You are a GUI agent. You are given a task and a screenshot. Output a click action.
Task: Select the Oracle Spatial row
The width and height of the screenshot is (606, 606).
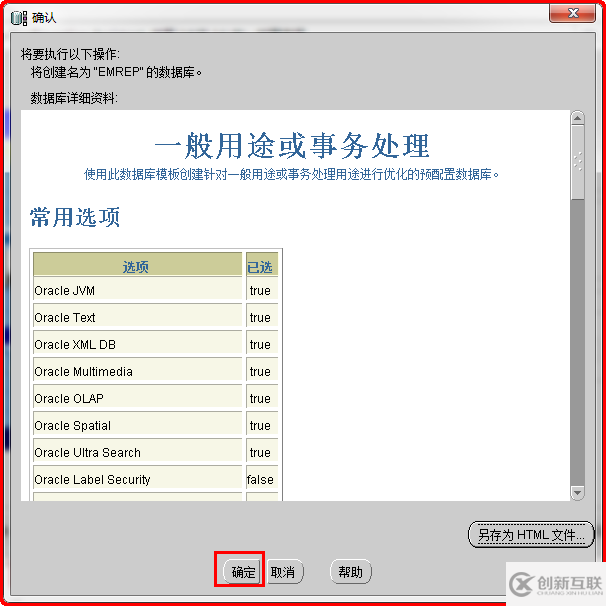(x=155, y=425)
